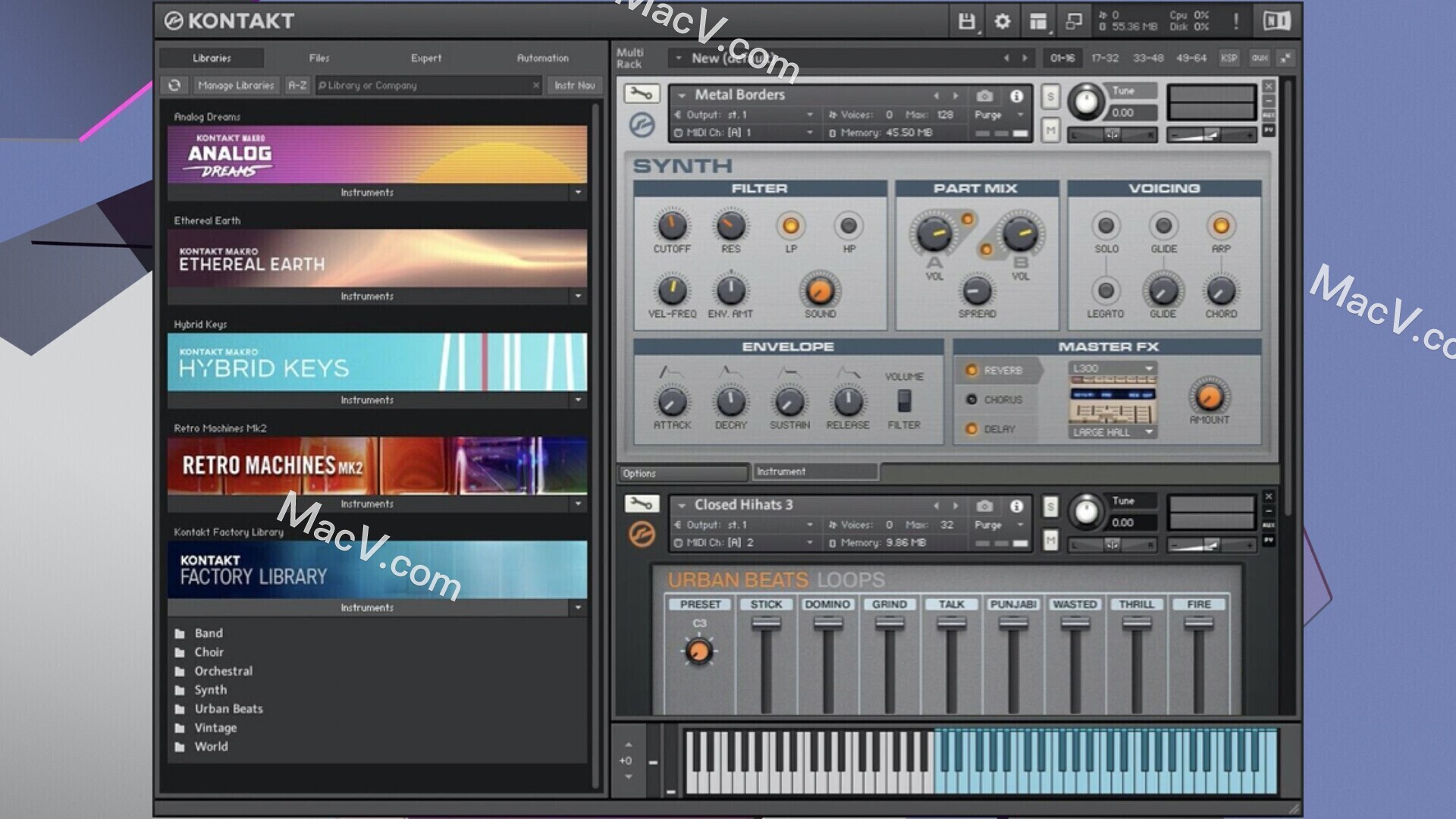
Task: Enable the CHORUS master effect
Action: [x=971, y=400]
